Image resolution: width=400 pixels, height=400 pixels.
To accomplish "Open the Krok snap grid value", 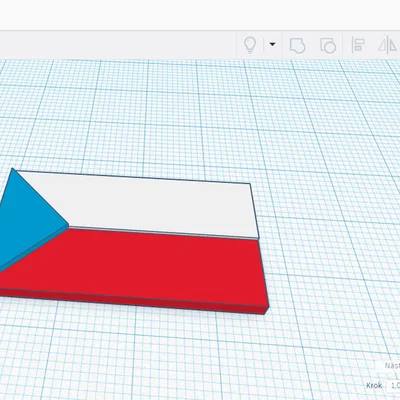I will (x=393, y=386).
